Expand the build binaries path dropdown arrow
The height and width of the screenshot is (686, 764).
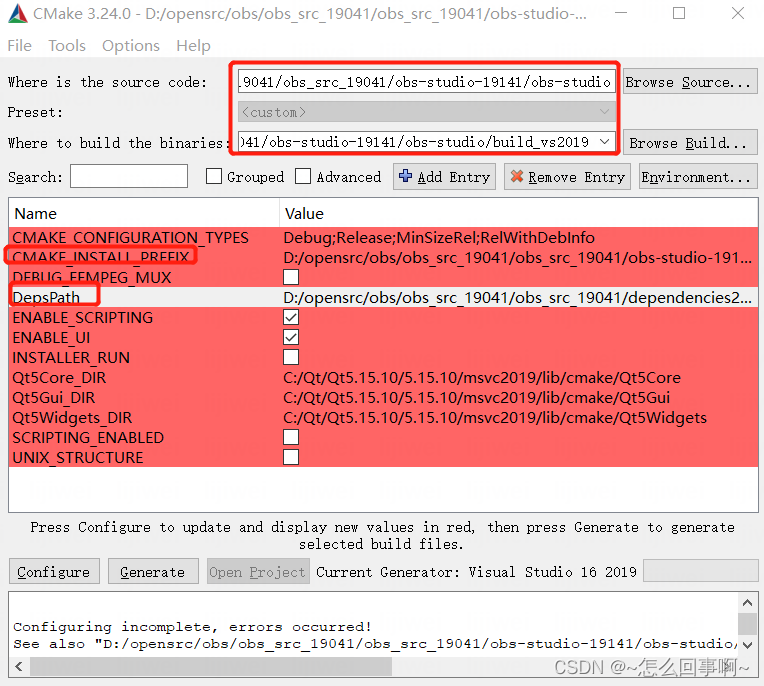[605, 142]
